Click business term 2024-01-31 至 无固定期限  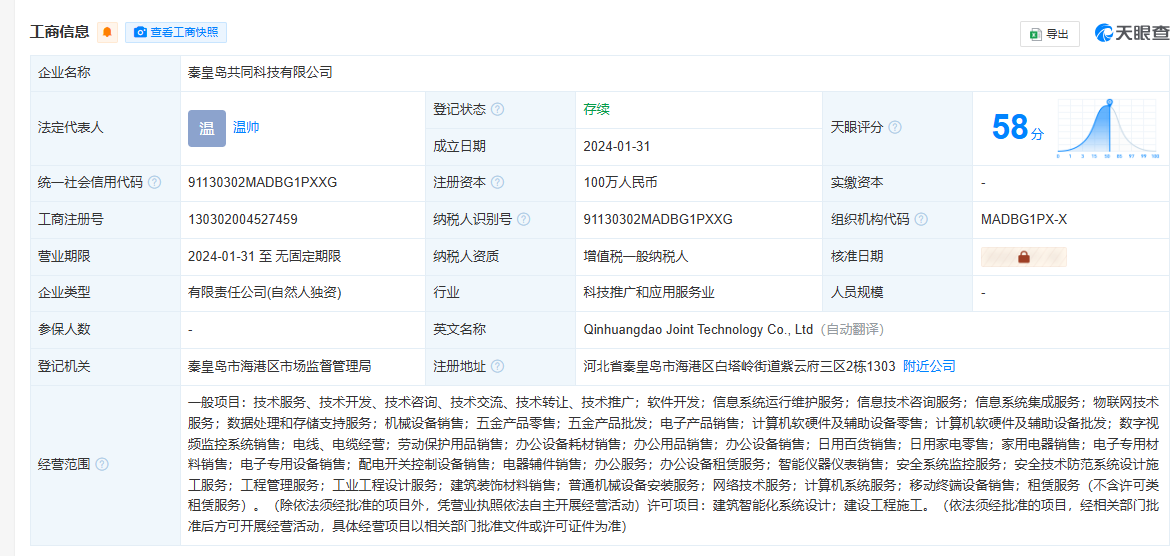coord(265,256)
